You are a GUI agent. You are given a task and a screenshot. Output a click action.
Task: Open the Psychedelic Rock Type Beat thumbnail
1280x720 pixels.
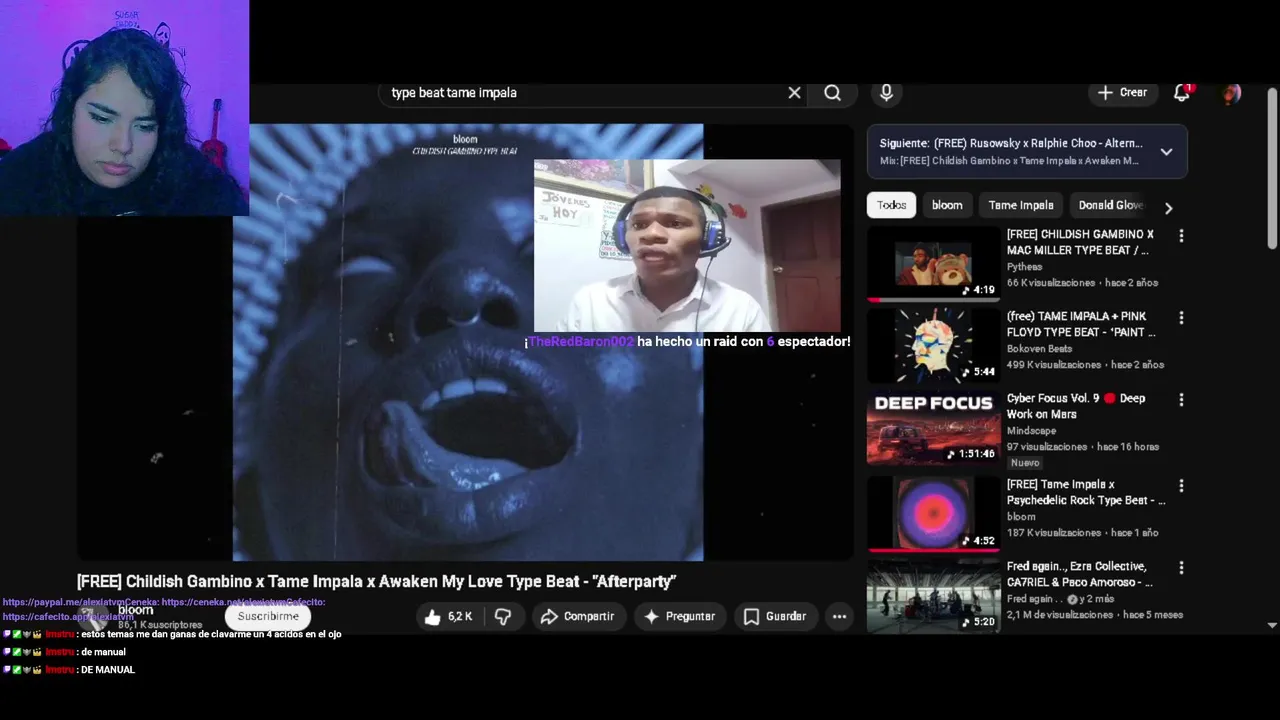933,514
